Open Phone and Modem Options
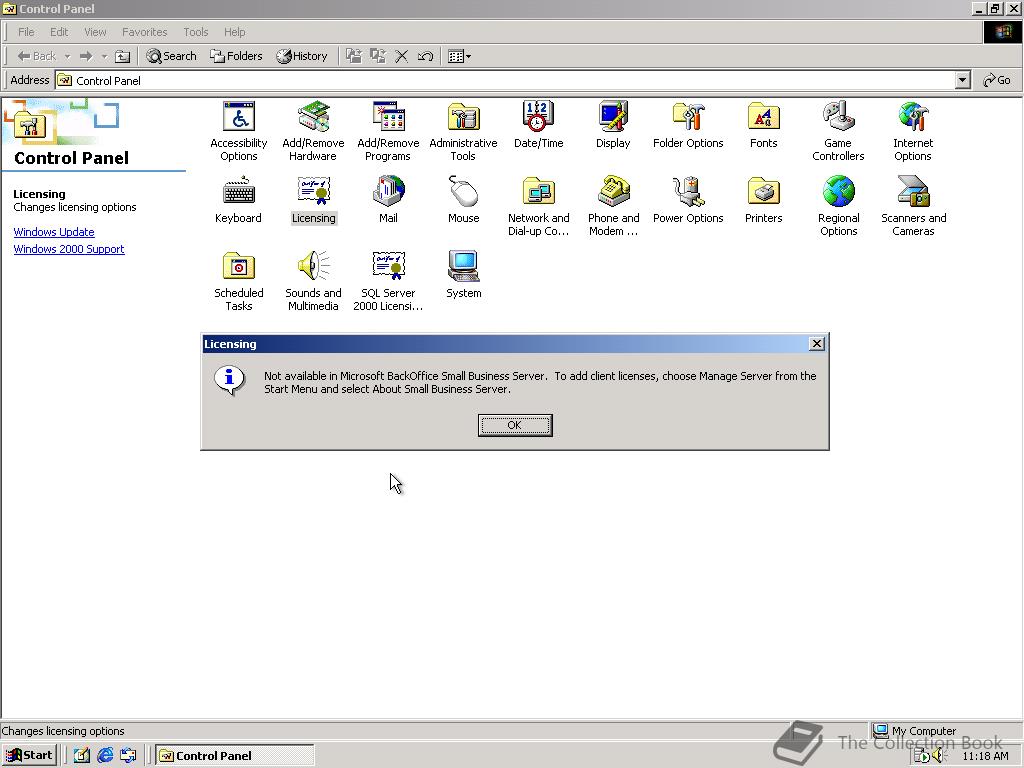 coord(613,206)
